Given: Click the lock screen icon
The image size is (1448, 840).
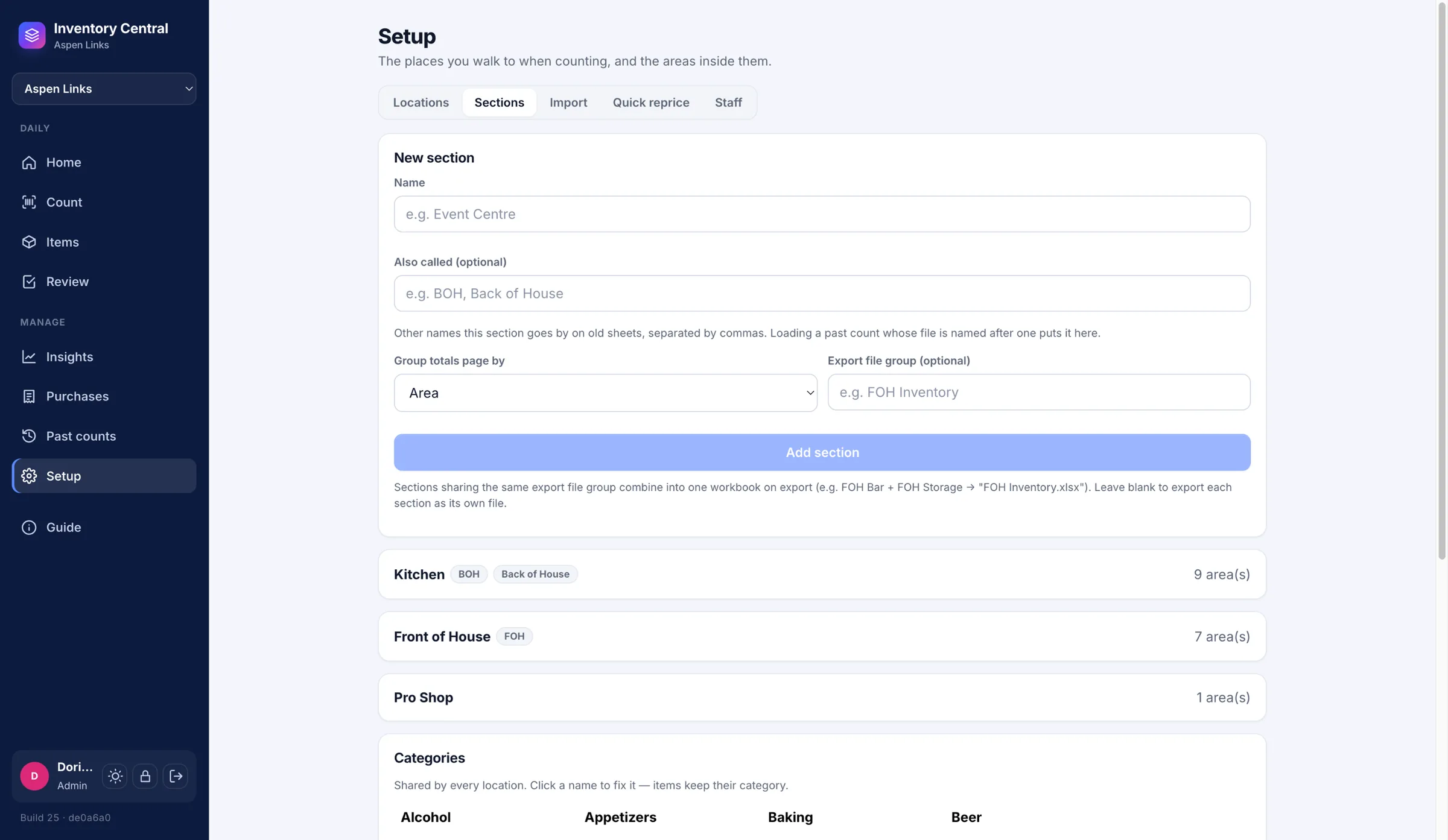Looking at the screenshot, I should (145, 776).
